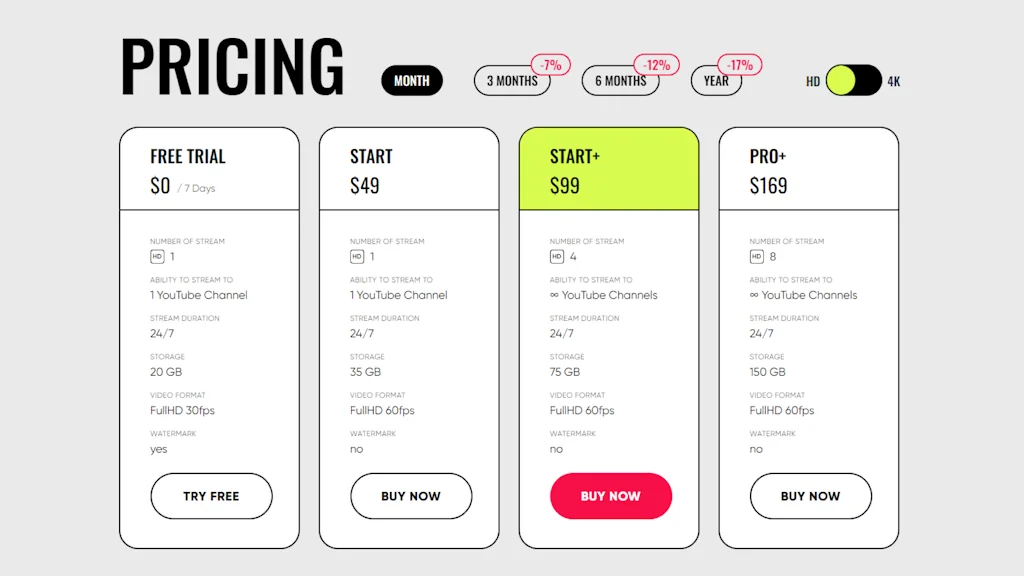Click the Pricing page heading
Image resolution: width=1024 pixels, height=576 pixels.
pos(232,68)
